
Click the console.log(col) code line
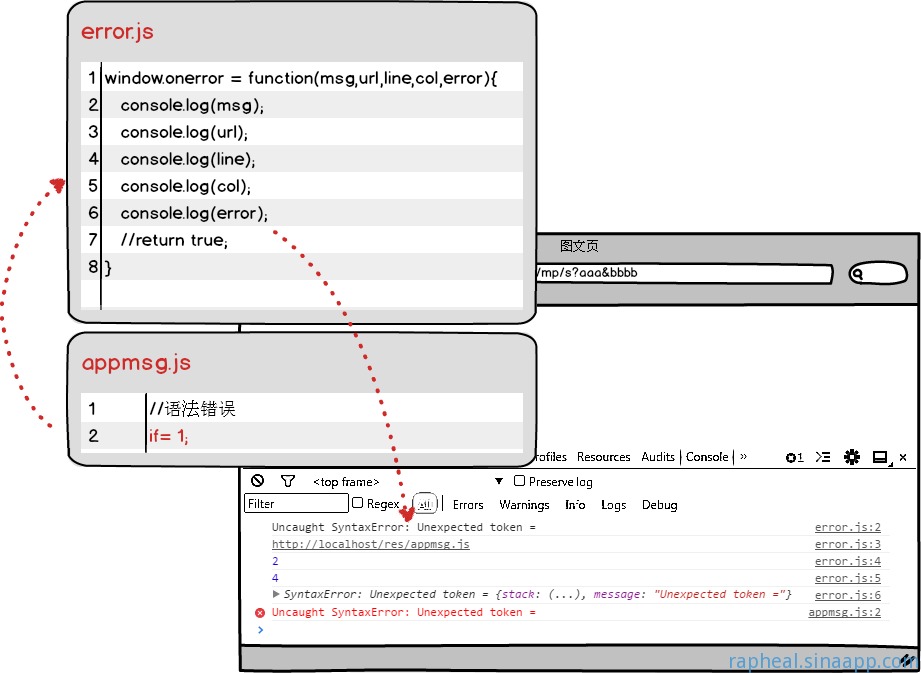pyautogui.click(x=186, y=186)
